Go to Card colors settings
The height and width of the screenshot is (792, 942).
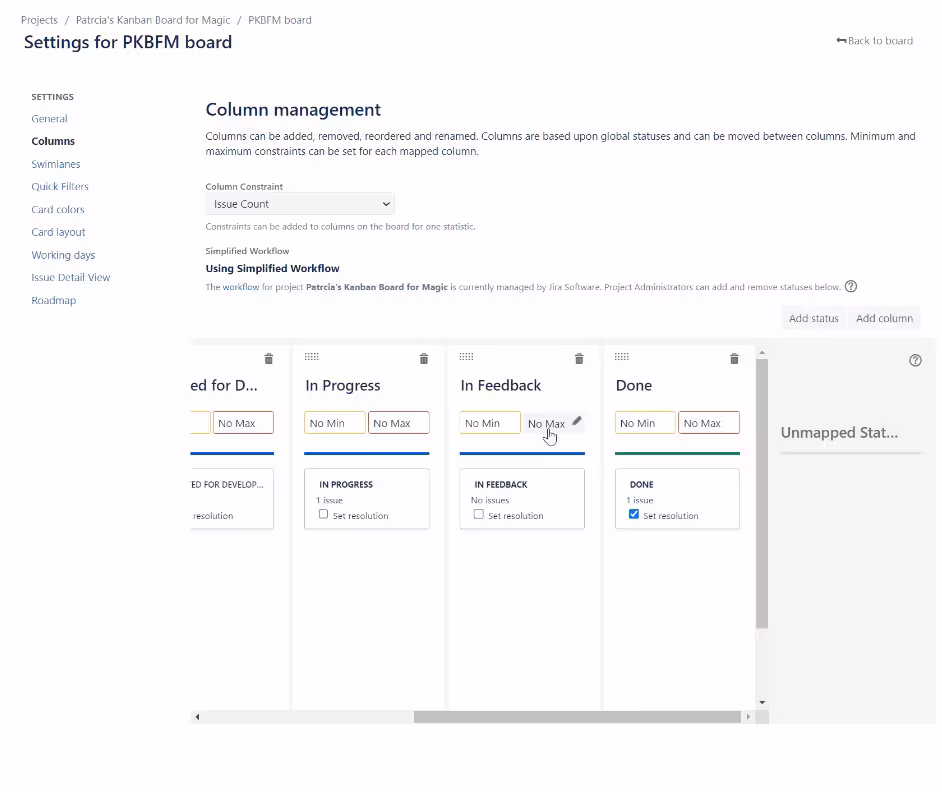click(x=58, y=210)
